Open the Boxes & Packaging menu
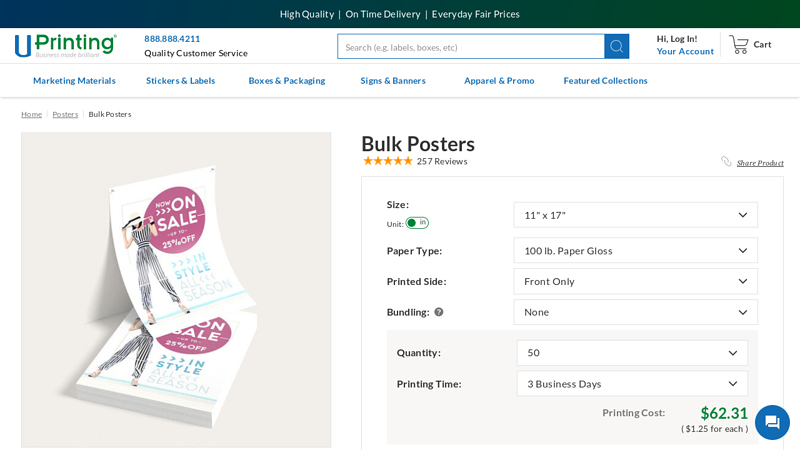 coord(287,81)
